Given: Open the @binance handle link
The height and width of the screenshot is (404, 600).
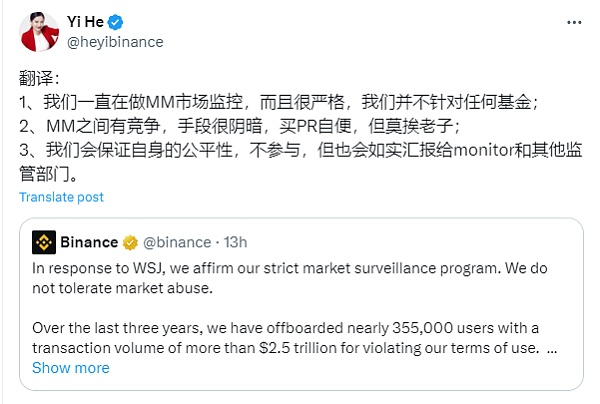Looking at the screenshot, I should click(x=177, y=242).
